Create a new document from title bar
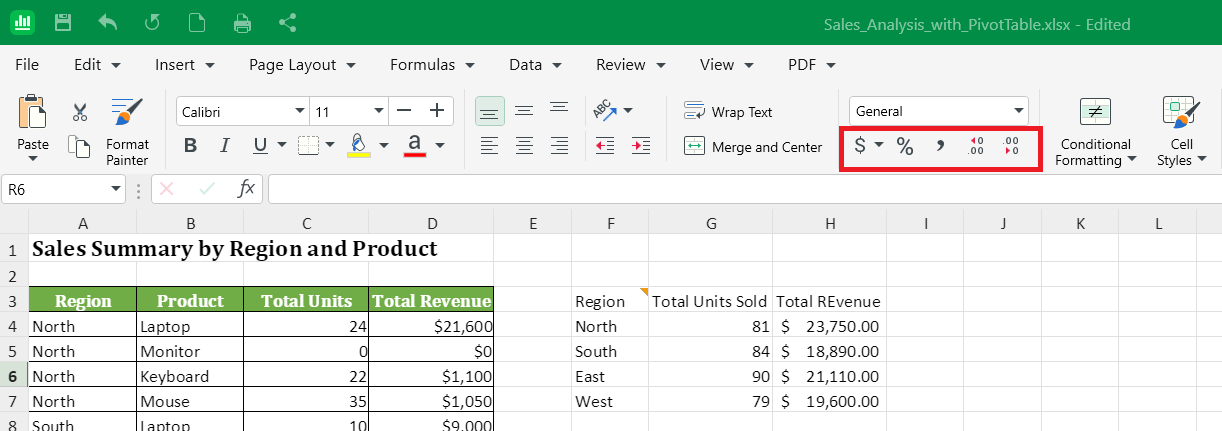1222x431 pixels. point(197,22)
